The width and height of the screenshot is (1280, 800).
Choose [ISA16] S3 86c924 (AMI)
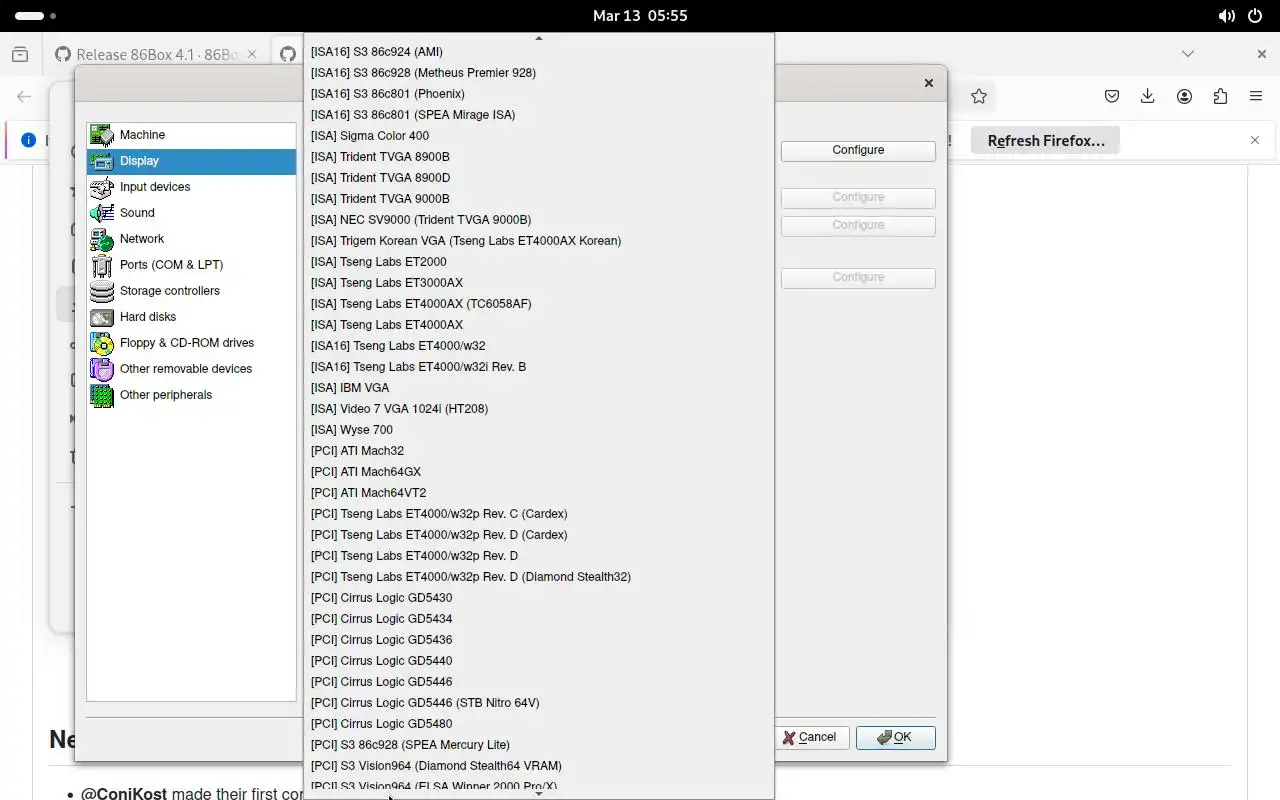539,52
